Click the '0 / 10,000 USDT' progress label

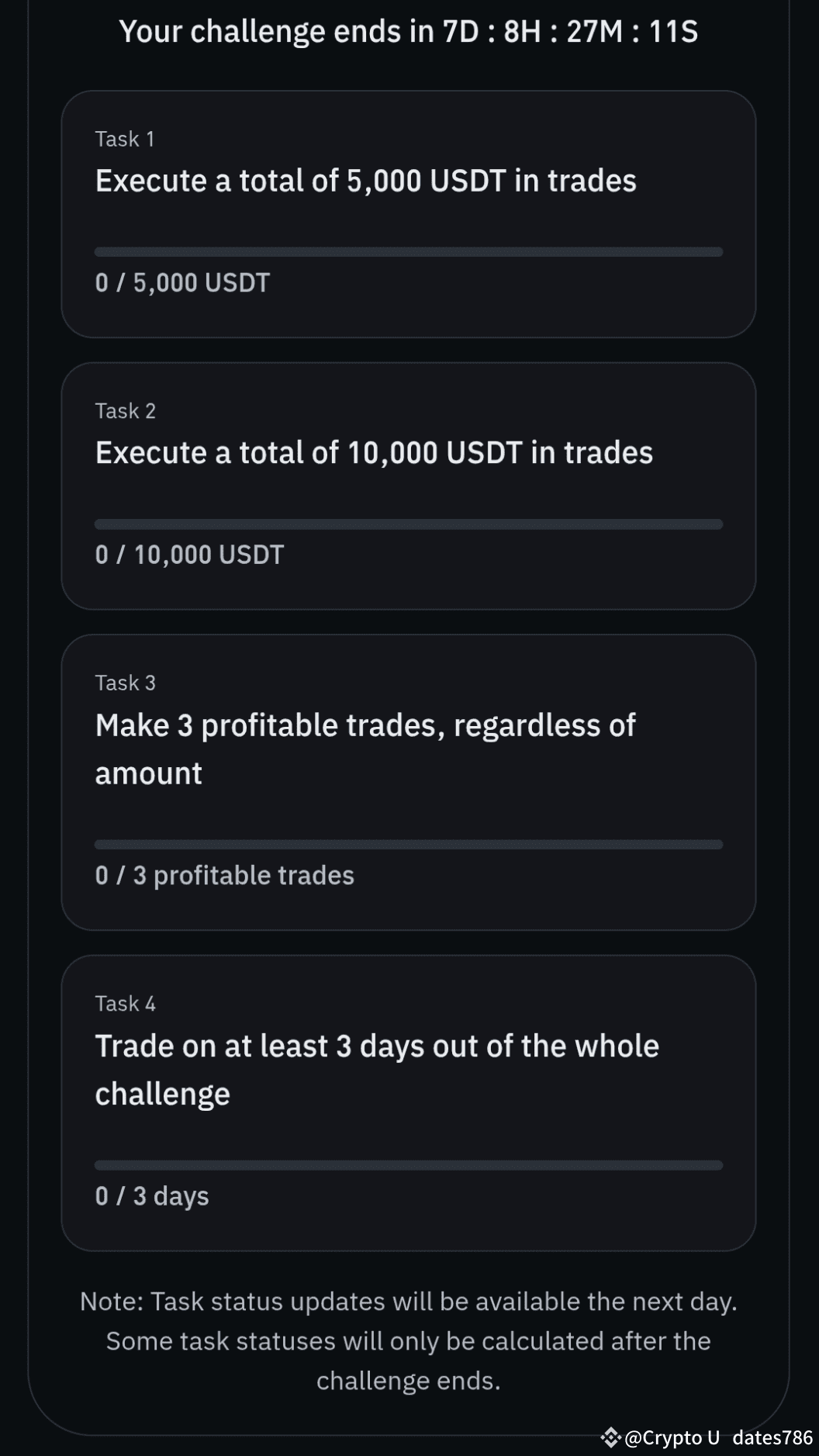point(189,555)
